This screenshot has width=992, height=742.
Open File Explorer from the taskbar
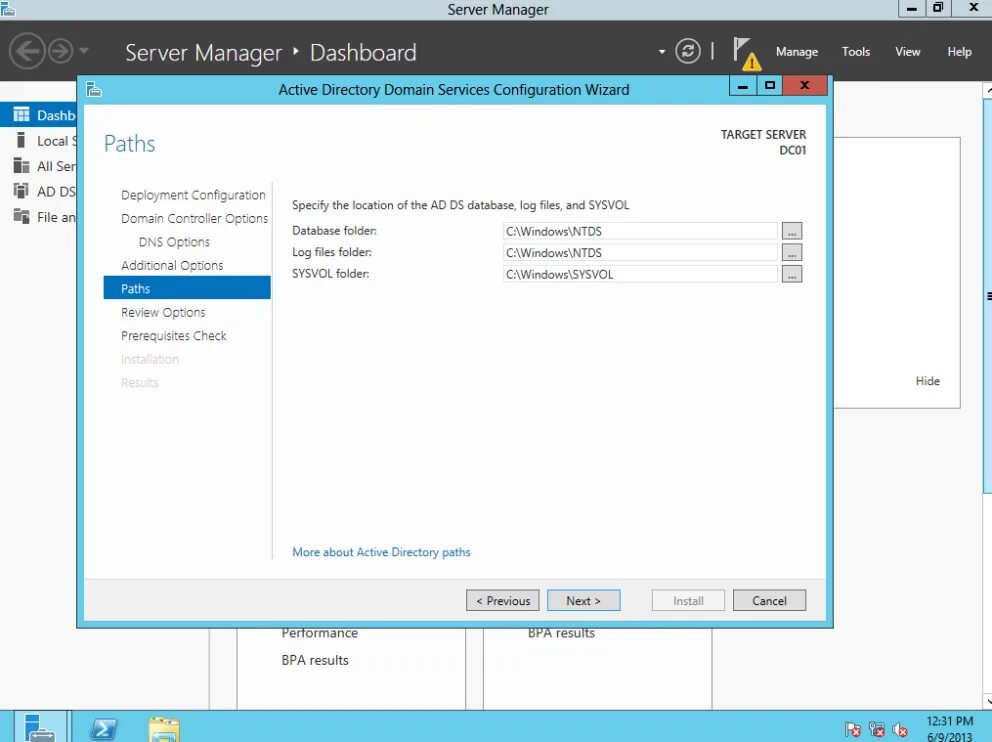pyautogui.click(x=164, y=729)
